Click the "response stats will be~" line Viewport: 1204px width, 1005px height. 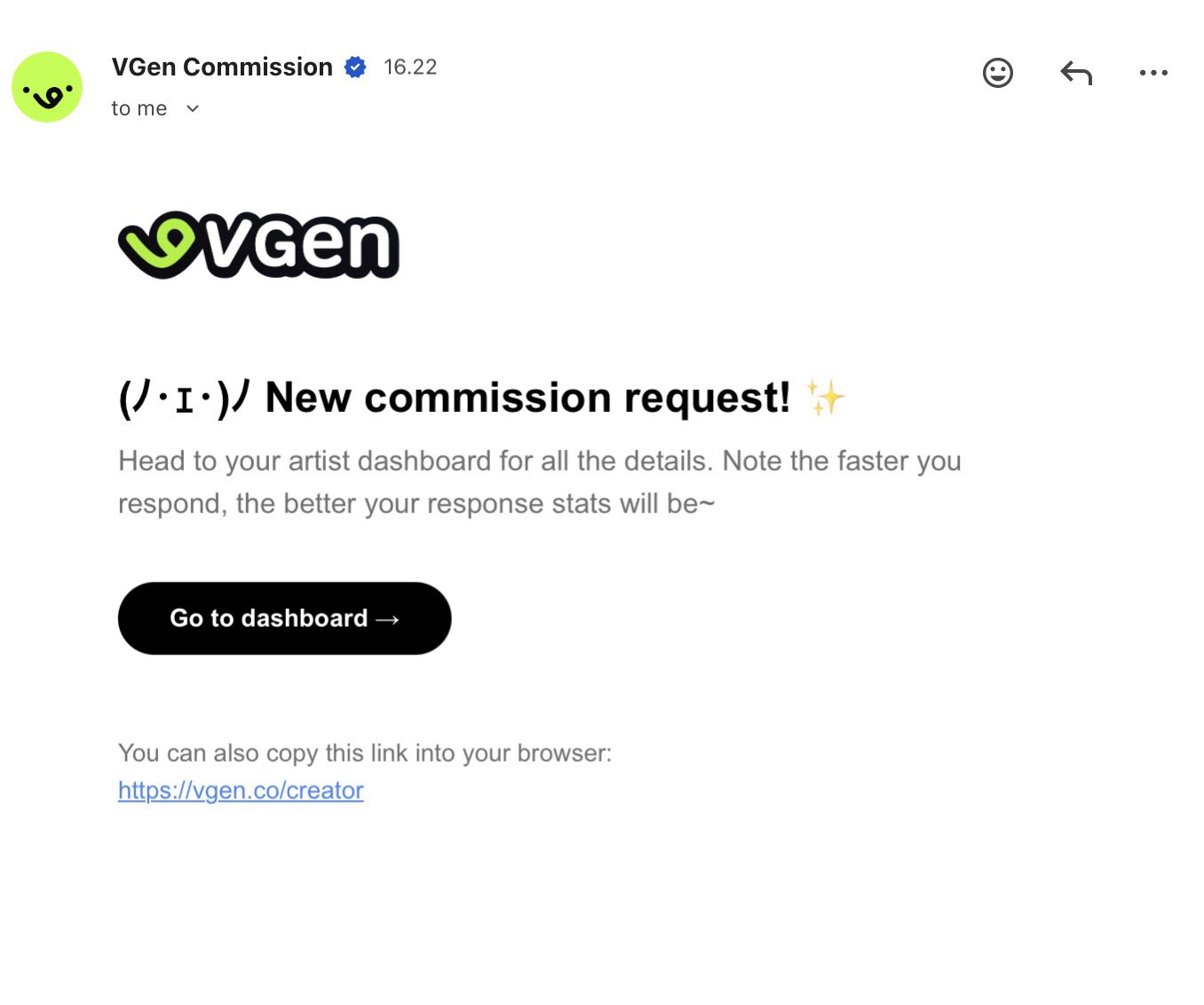pos(416,503)
